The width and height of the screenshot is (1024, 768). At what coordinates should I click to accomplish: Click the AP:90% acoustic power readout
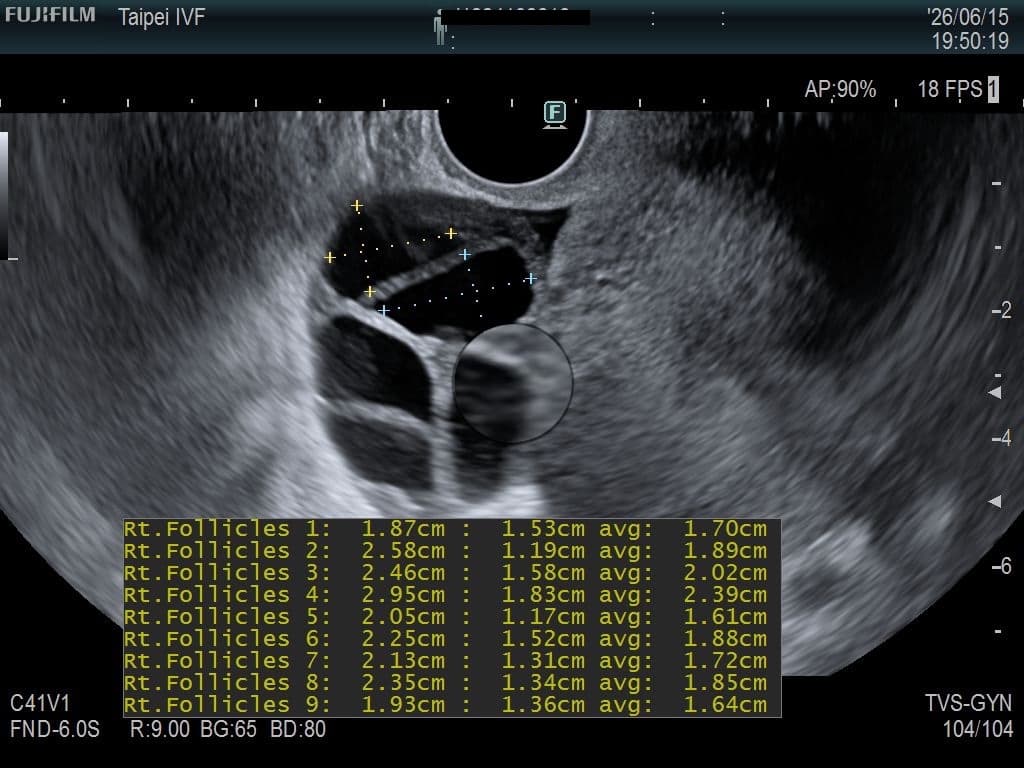[840, 89]
